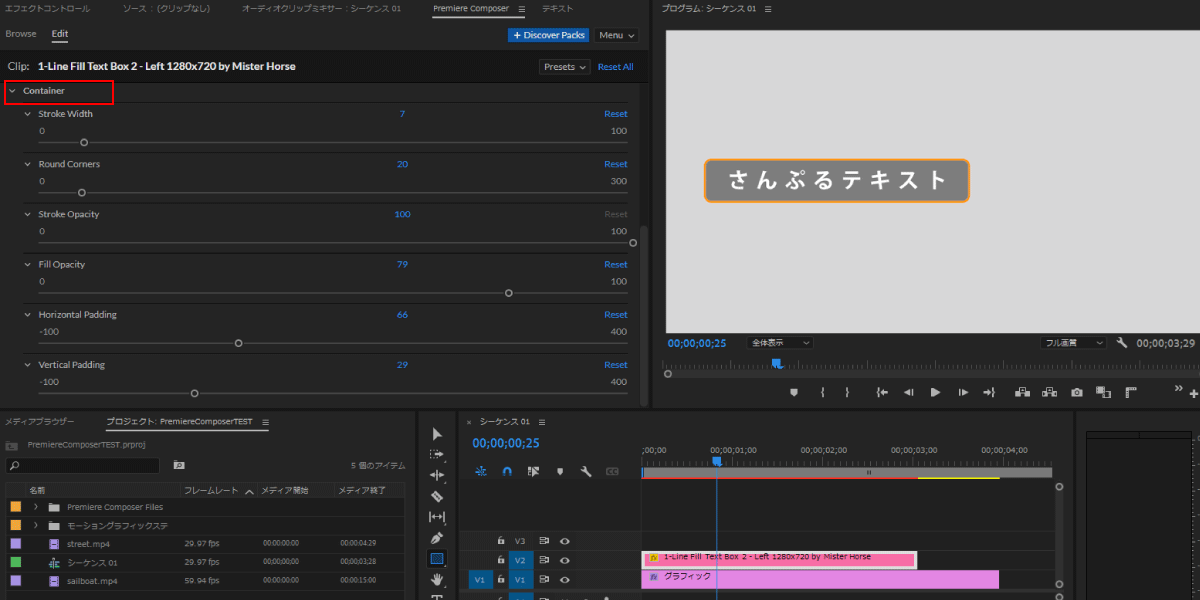Open the Presets dropdown
This screenshot has height=600, width=1200.
(564, 67)
